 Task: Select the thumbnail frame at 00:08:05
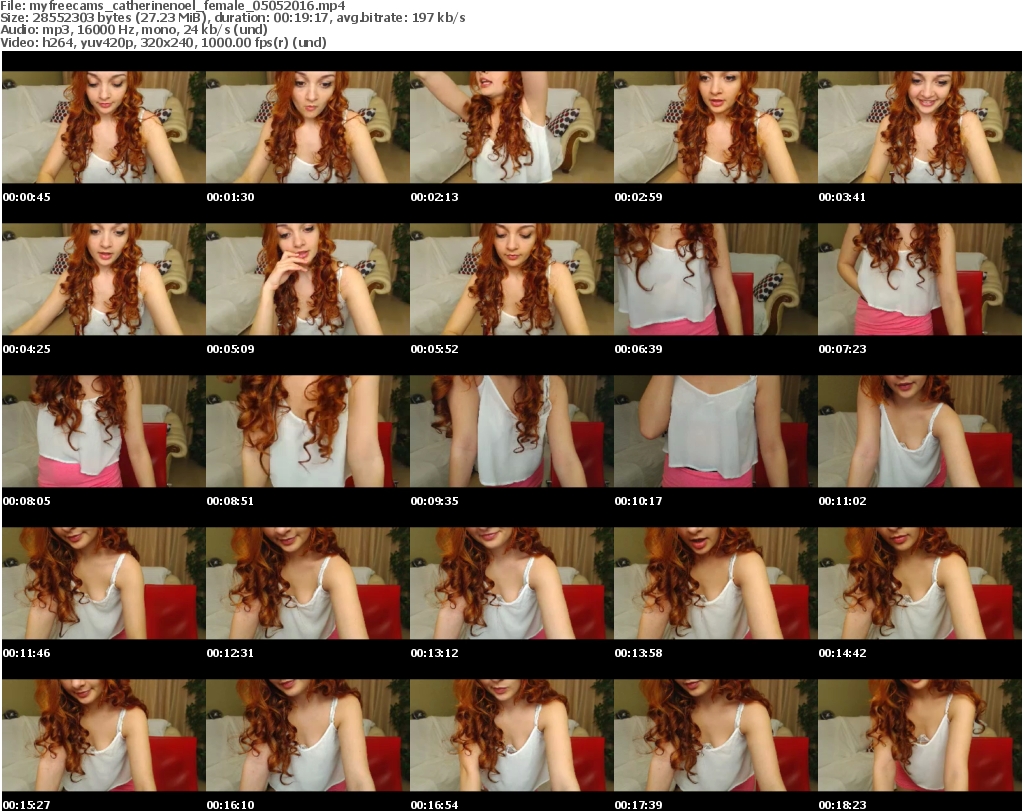coord(103,431)
